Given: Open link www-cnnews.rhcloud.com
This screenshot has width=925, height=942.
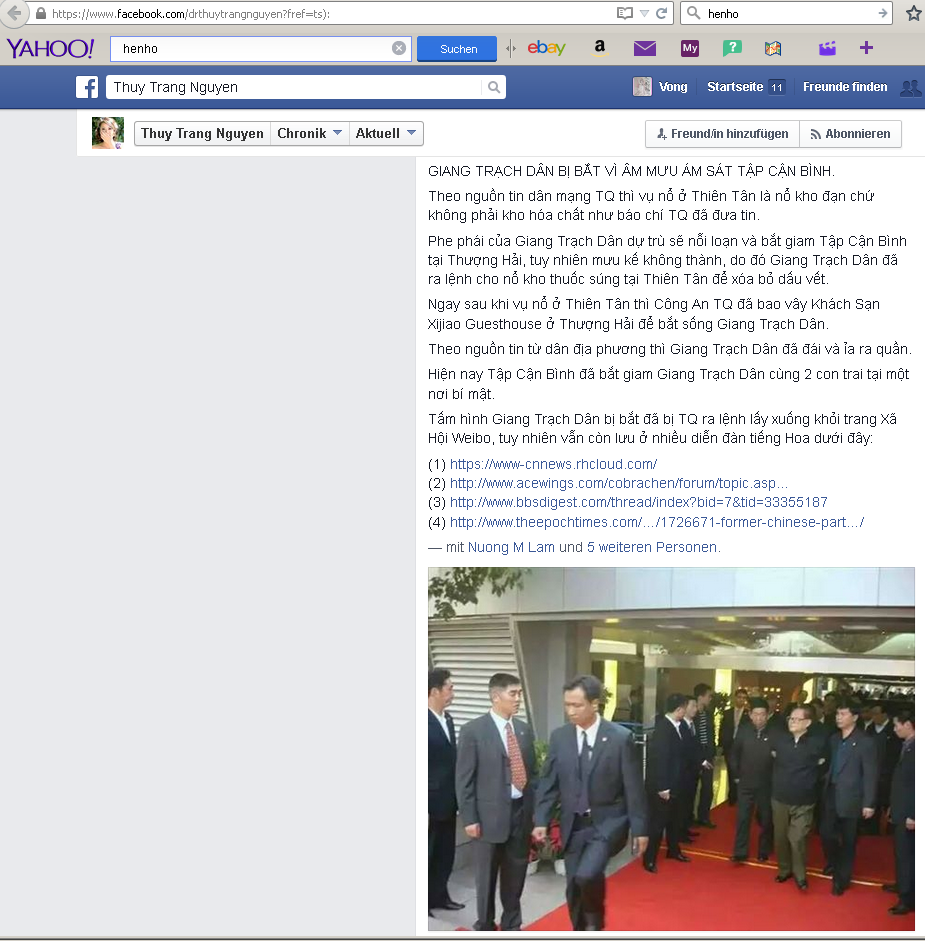Looking at the screenshot, I should point(553,464).
